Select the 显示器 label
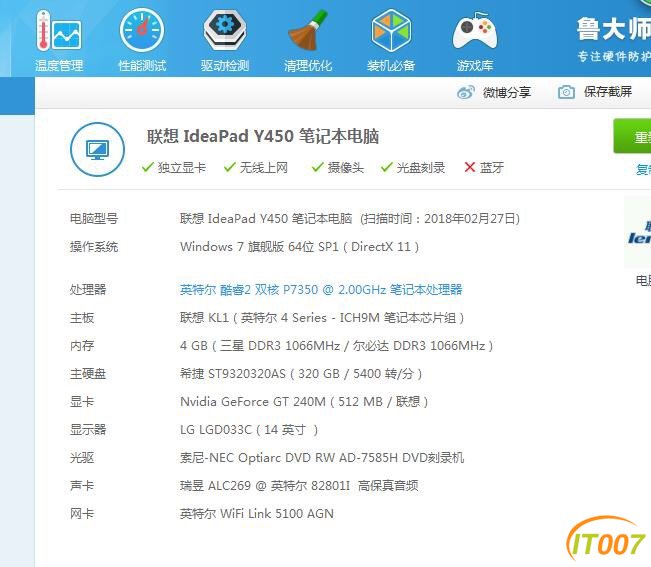Image resolution: width=651 pixels, height=567 pixels. pyautogui.click(x=88, y=430)
